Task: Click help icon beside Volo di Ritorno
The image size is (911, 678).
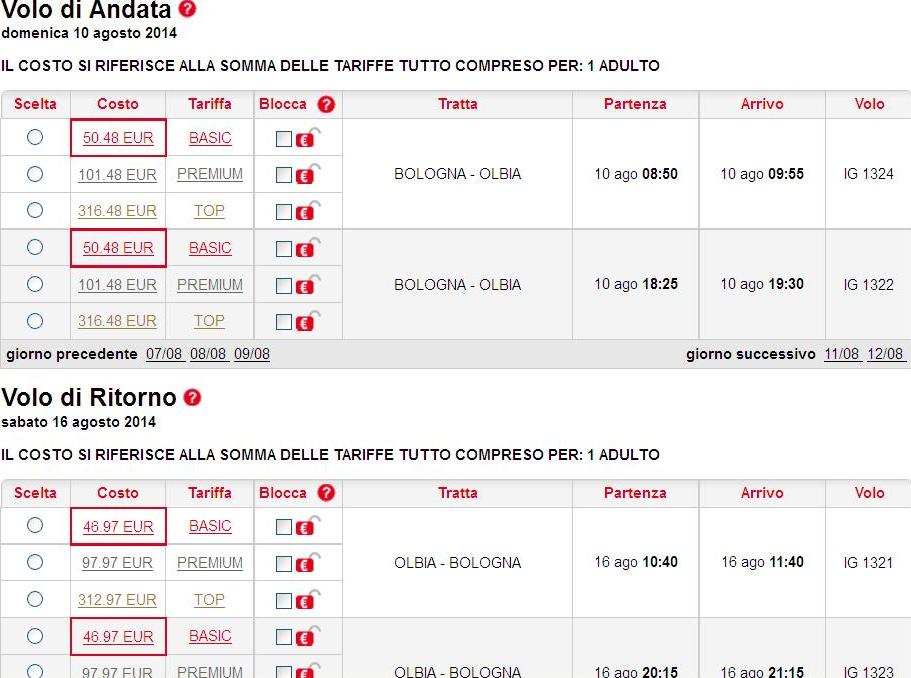Action: pos(192,397)
